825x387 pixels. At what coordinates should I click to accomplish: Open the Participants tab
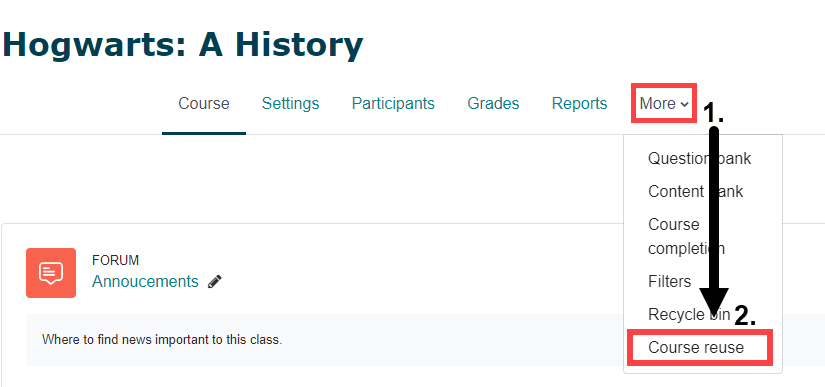pyautogui.click(x=393, y=104)
